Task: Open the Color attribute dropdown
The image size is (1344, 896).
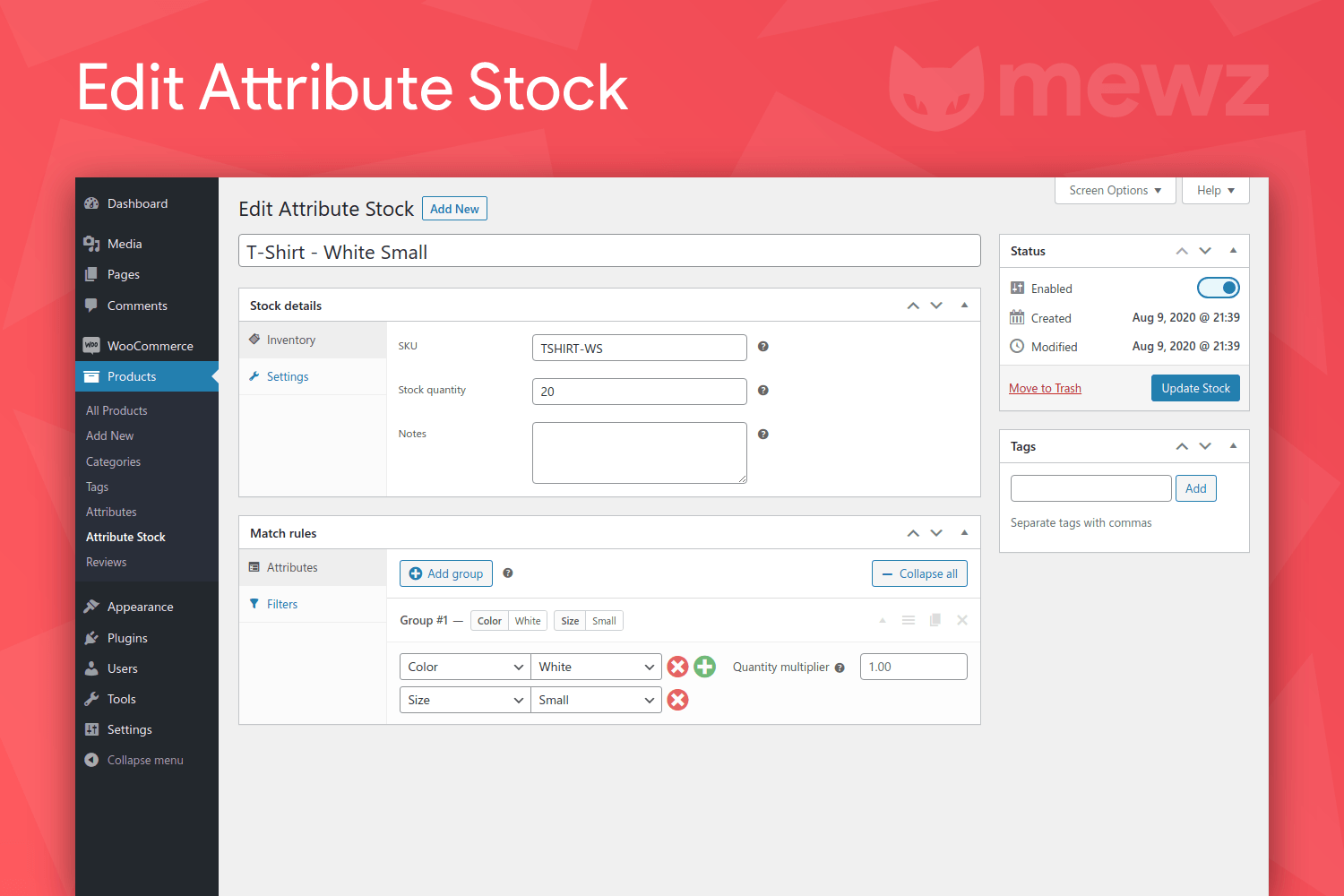Action: (x=464, y=667)
